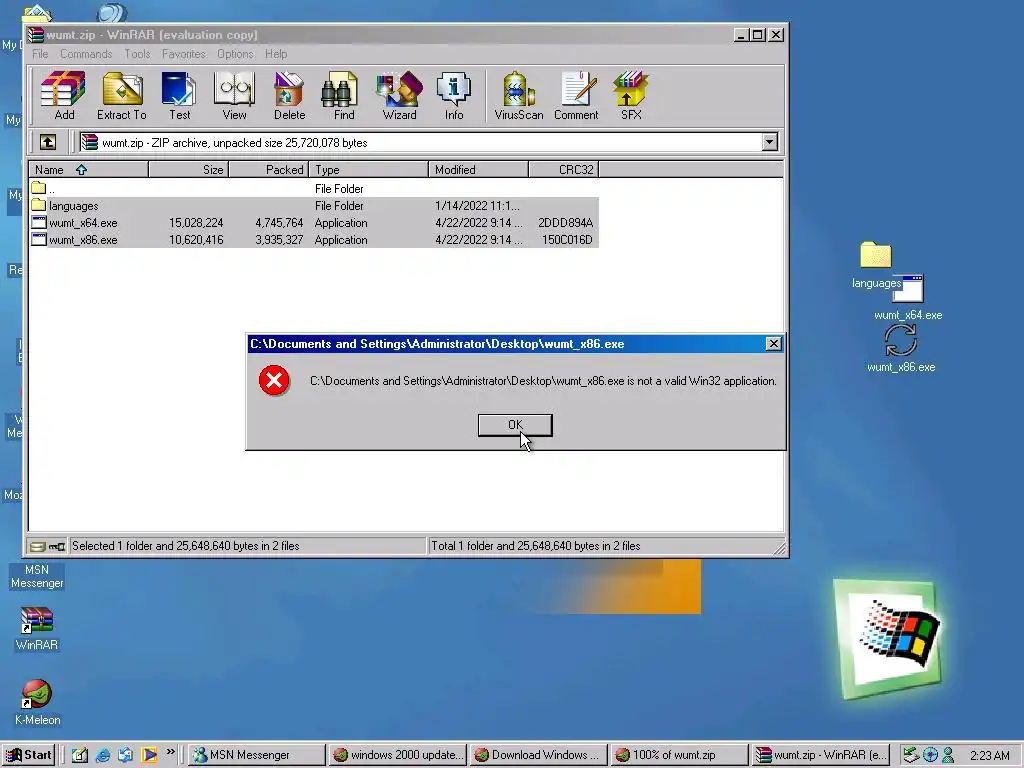Image resolution: width=1024 pixels, height=768 pixels.
Task: Open the View tool in WinRAR toolbar
Action: 234,96
